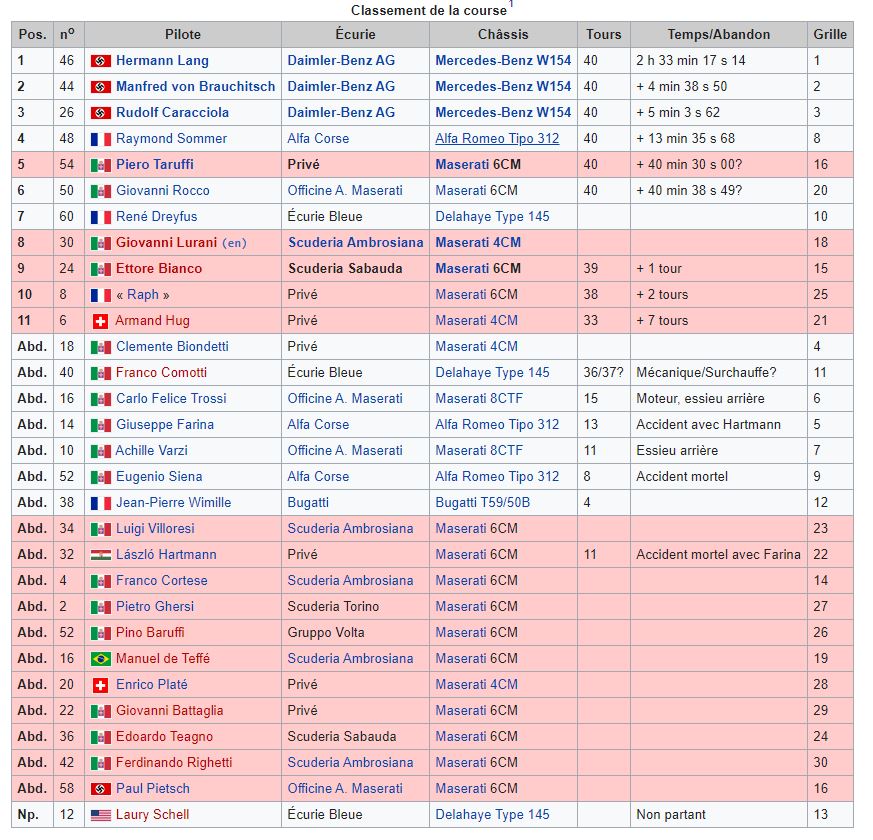Click the Pilote column header
The height and width of the screenshot is (840, 873).
pos(183,35)
